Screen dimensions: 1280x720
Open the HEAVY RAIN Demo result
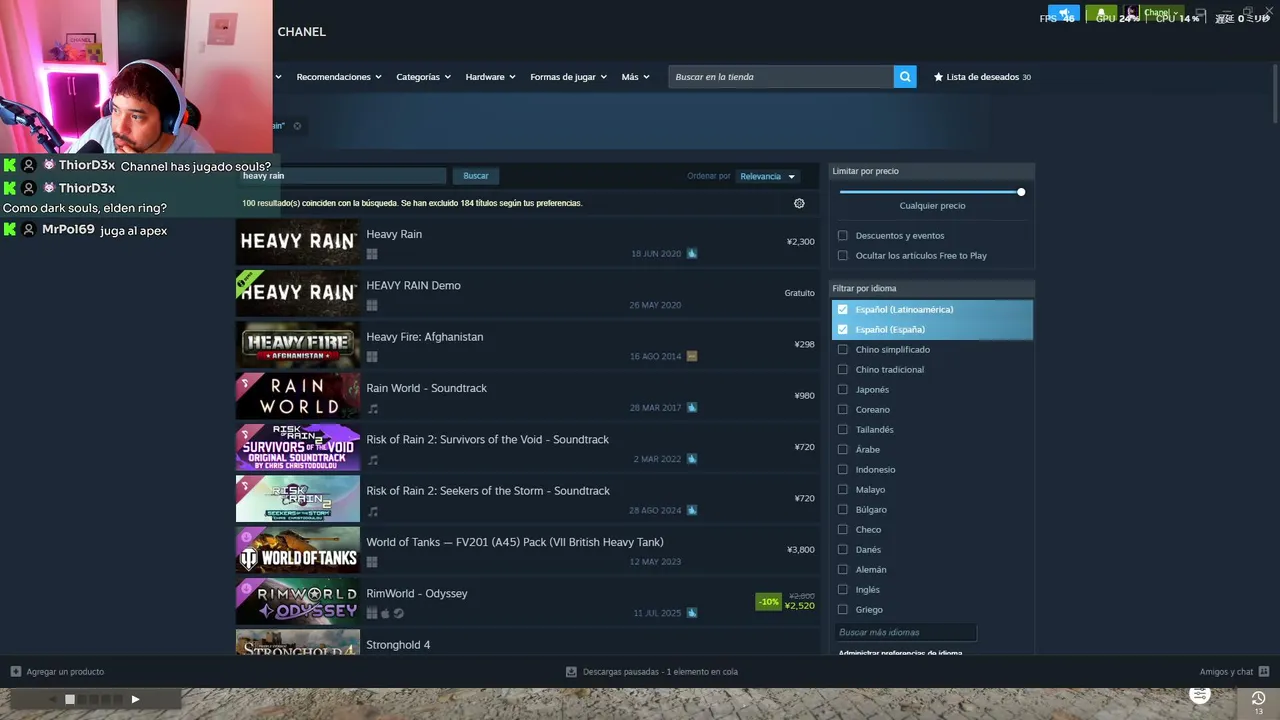(528, 293)
